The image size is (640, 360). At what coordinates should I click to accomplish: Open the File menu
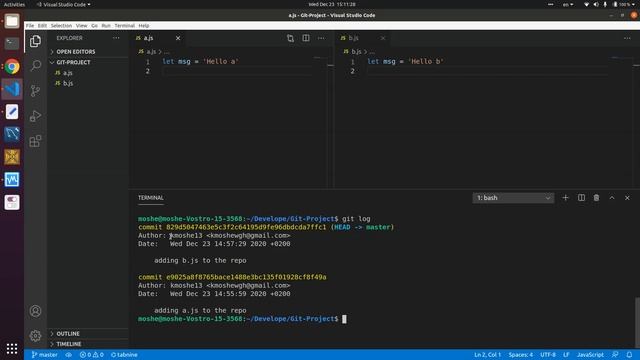(x=30, y=25)
